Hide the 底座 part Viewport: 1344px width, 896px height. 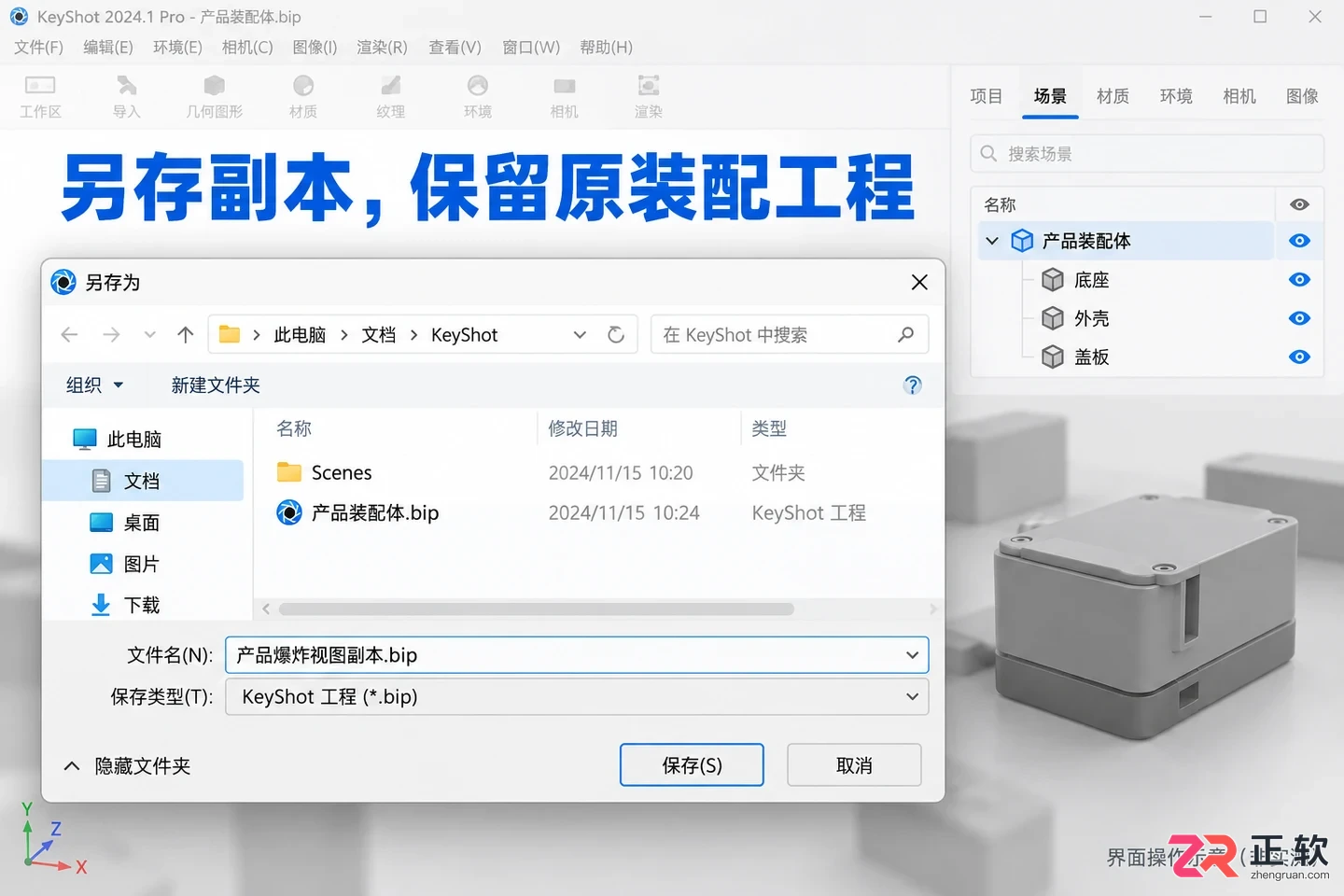[x=1299, y=280]
